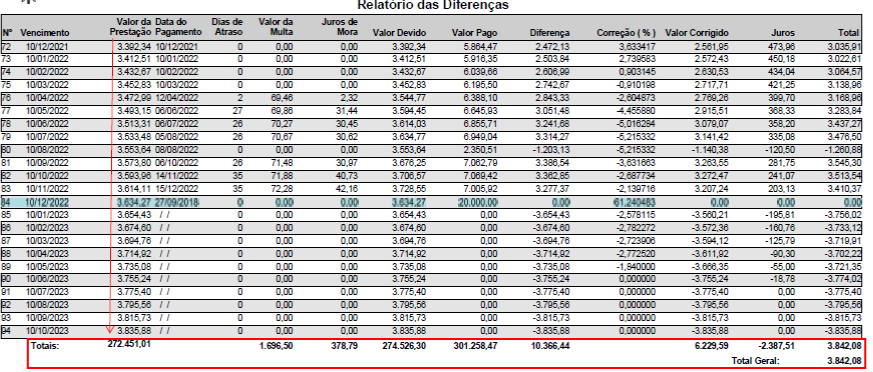The width and height of the screenshot is (873, 372).
Task: Click the Diferença column header
Action: click(550, 33)
